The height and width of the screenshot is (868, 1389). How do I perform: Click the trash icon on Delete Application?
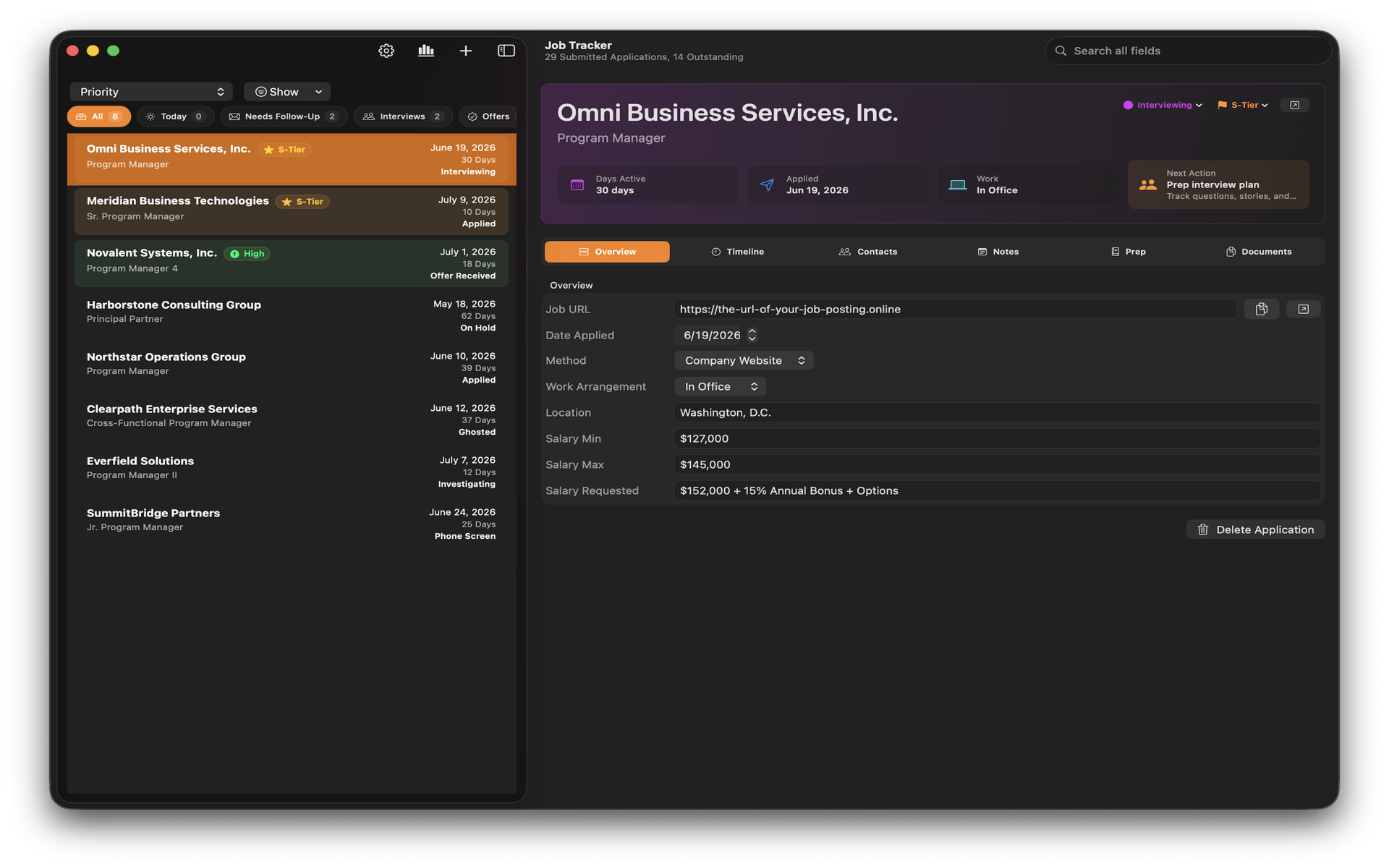click(x=1203, y=529)
